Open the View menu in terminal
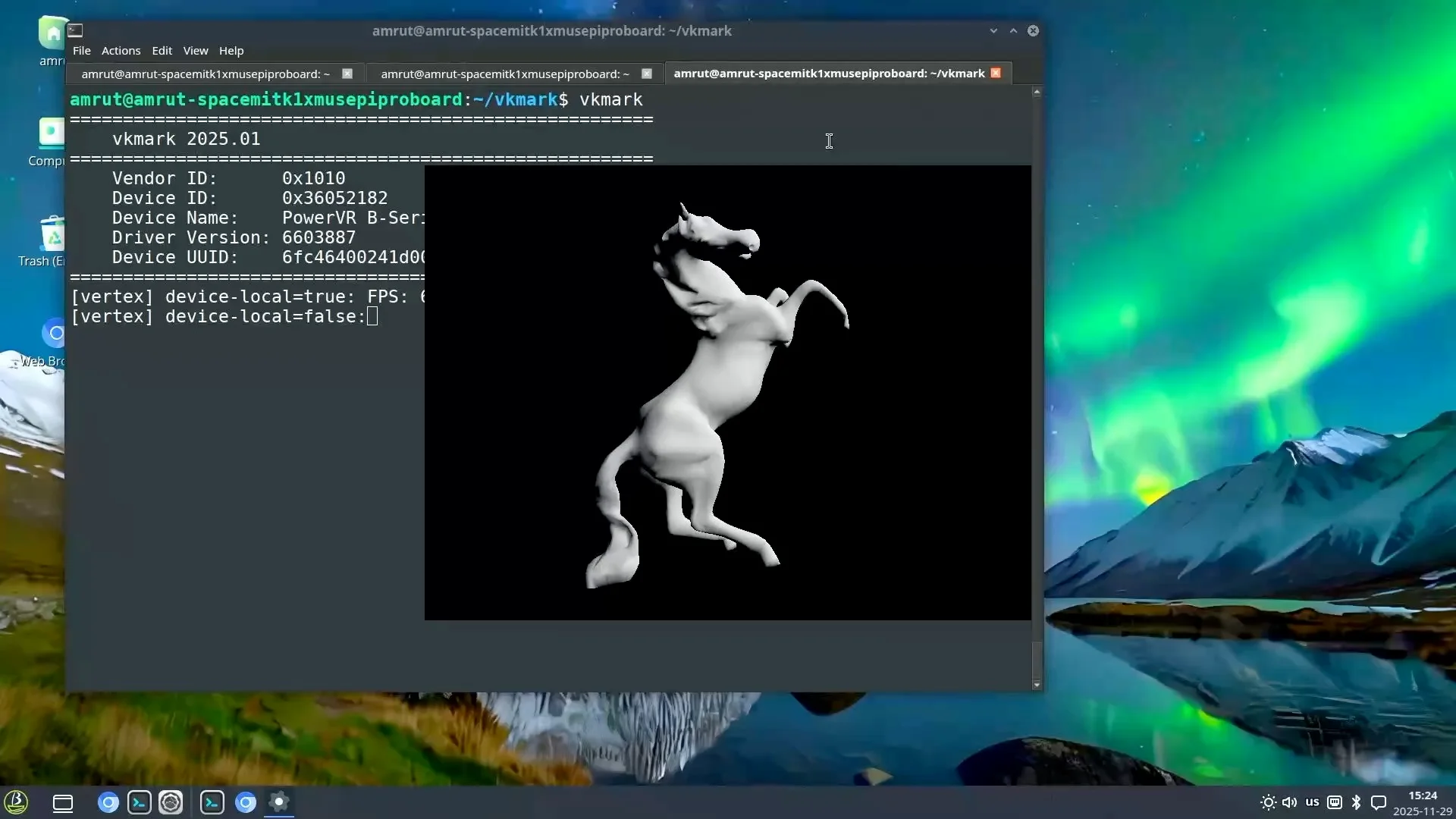1456x819 pixels. (195, 51)
